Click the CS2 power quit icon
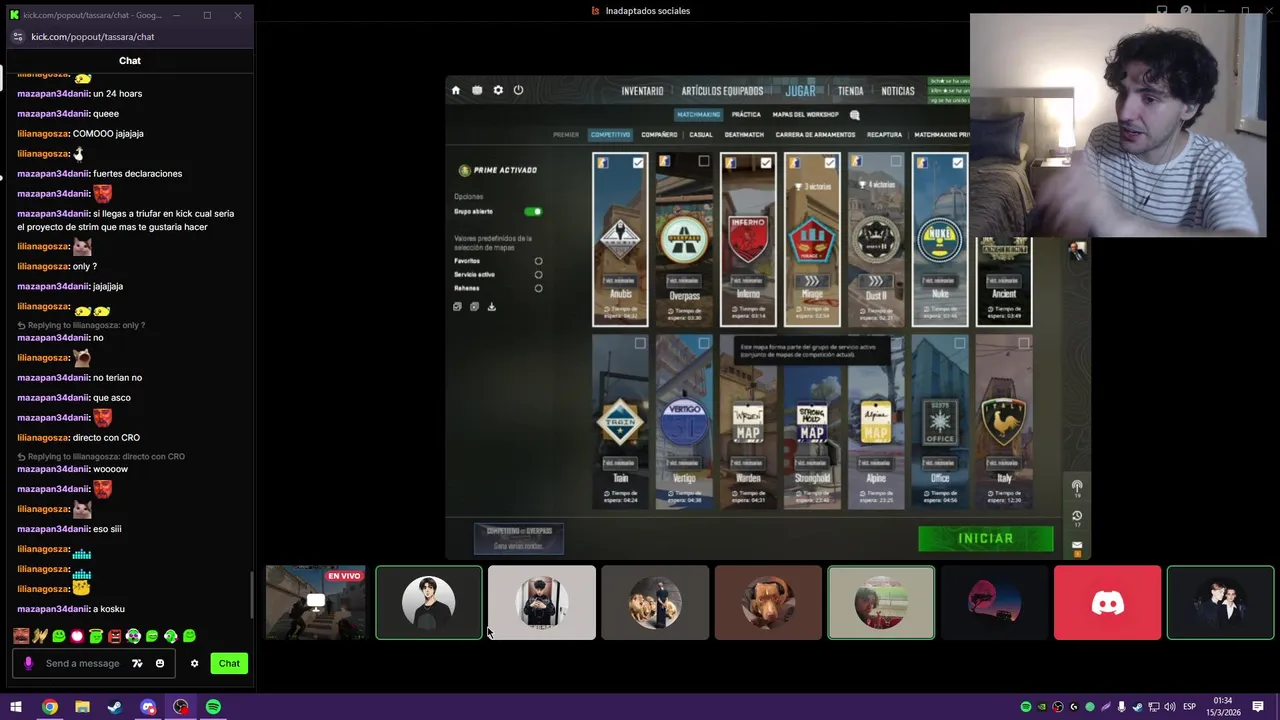The image size is (1280, 720). pos(518,90)
